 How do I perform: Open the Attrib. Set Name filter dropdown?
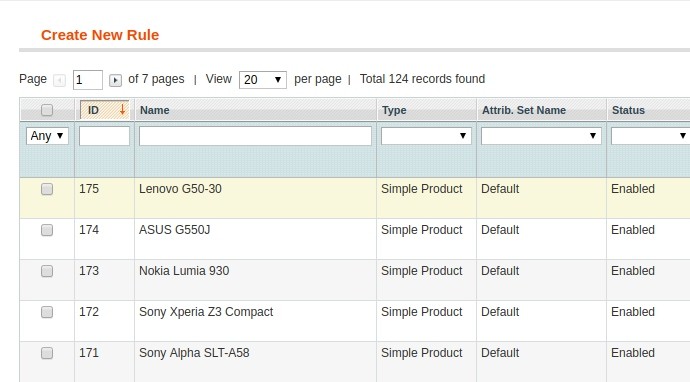[541, 136]
